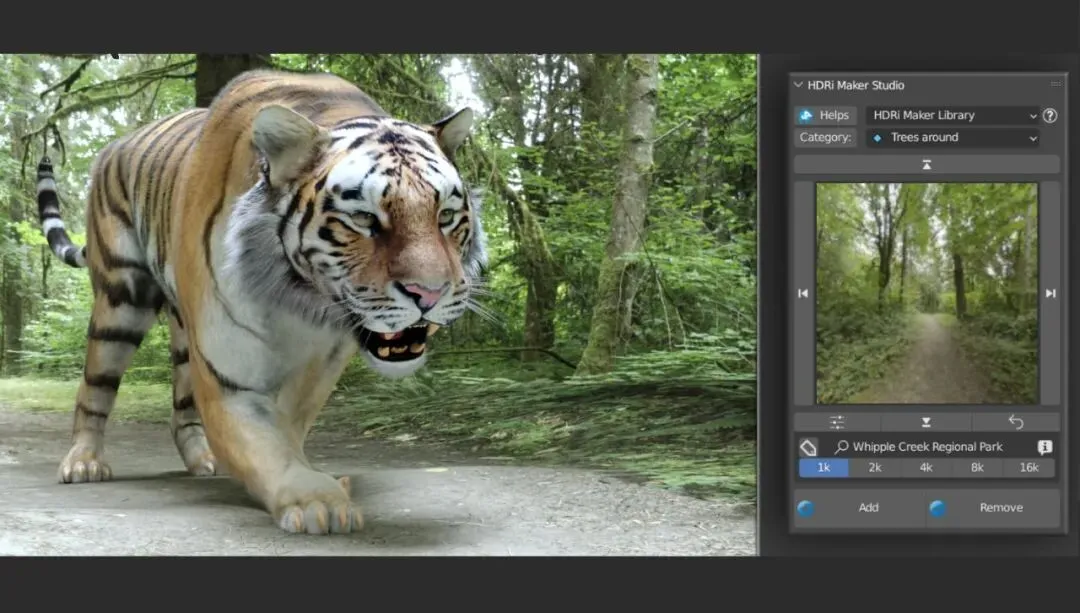Screen dimensions: 1080x613
Task: Click the undo arrow icon under the preview
Action: (x=1016, y=422)
